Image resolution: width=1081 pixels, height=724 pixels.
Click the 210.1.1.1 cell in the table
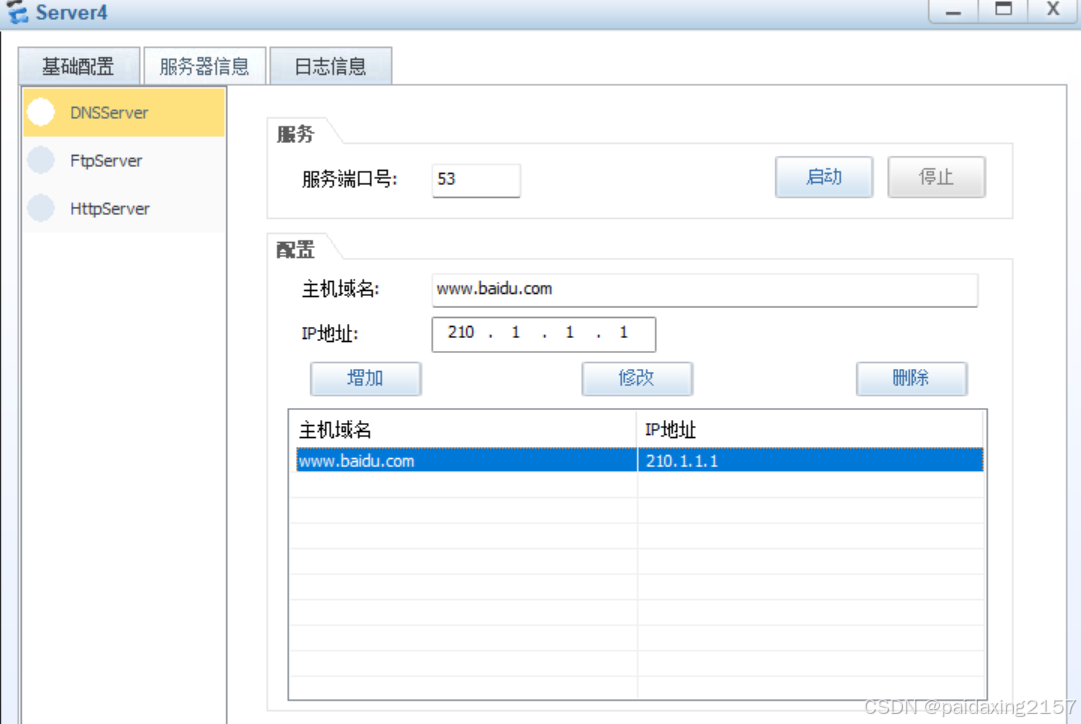(x=811, y=461)
